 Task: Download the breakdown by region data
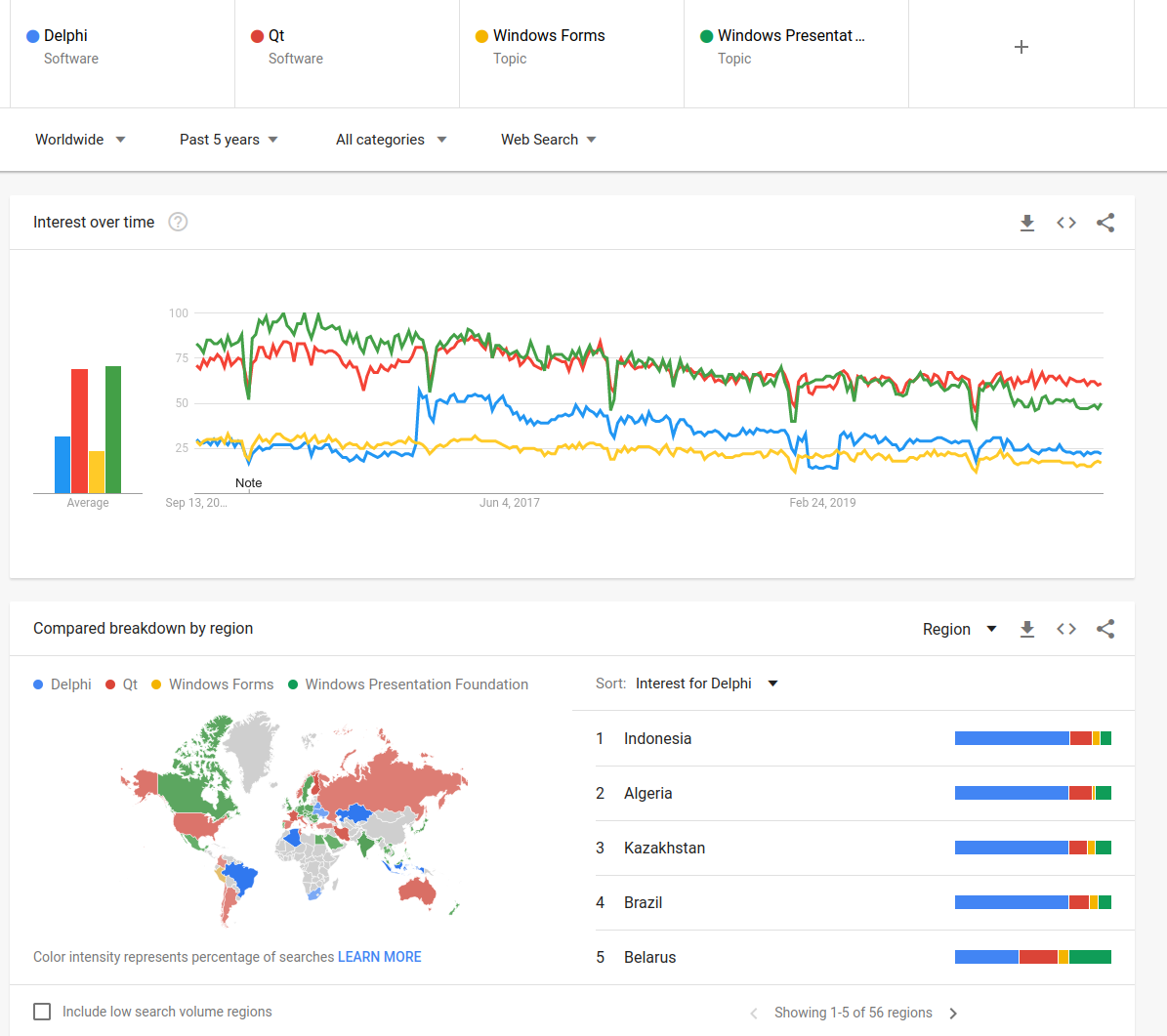(1027, 629)
